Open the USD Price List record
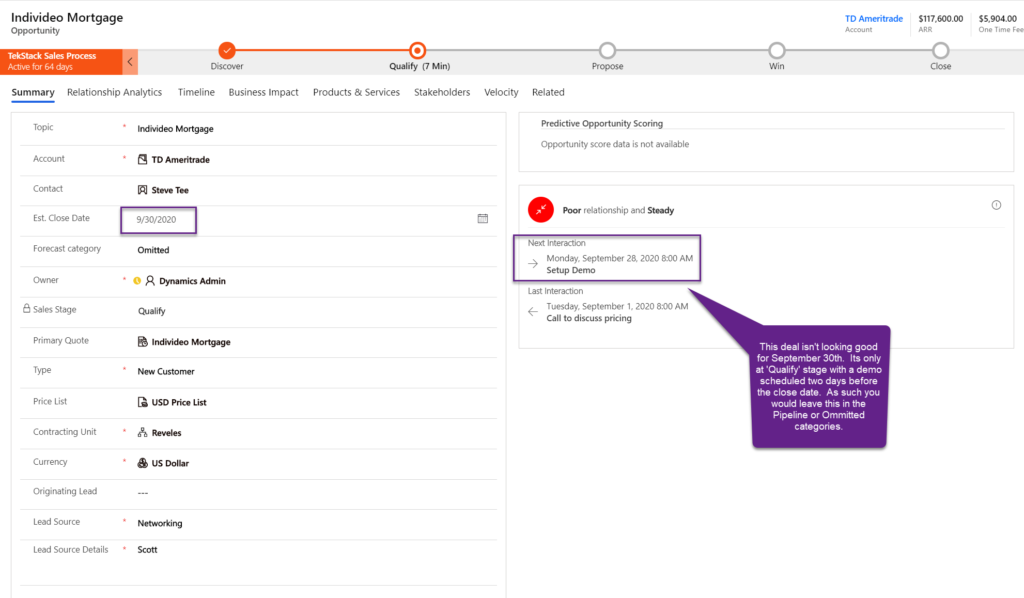Viewport: 1024px width, 598px height. 179,402
